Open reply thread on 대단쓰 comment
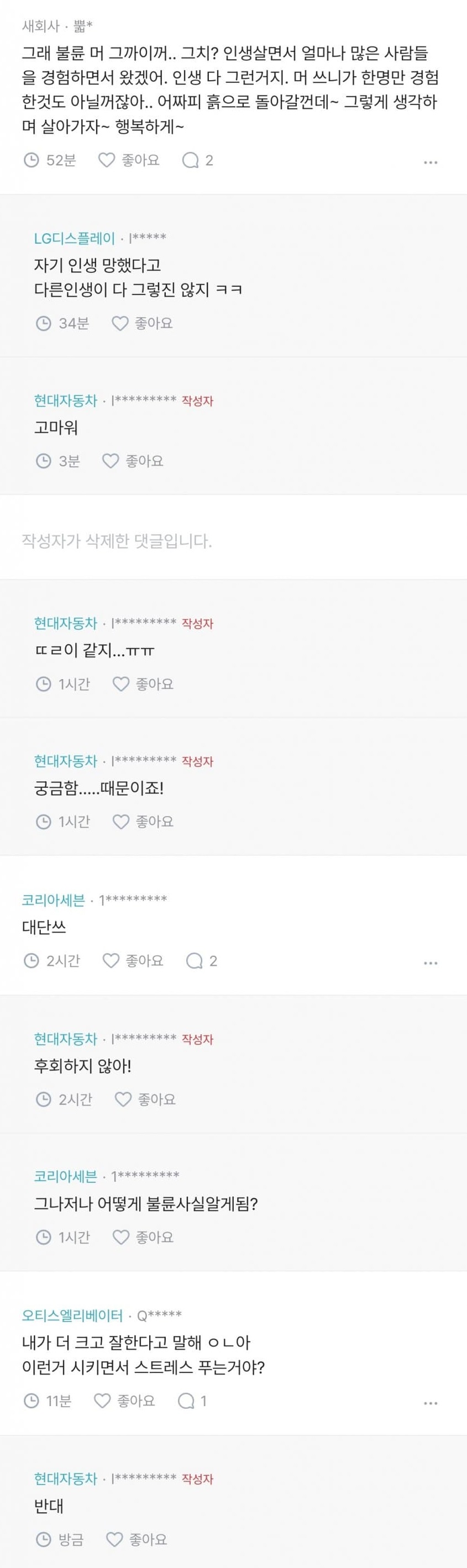This screenshot has height=1568, width=467. tap(202, 960)
